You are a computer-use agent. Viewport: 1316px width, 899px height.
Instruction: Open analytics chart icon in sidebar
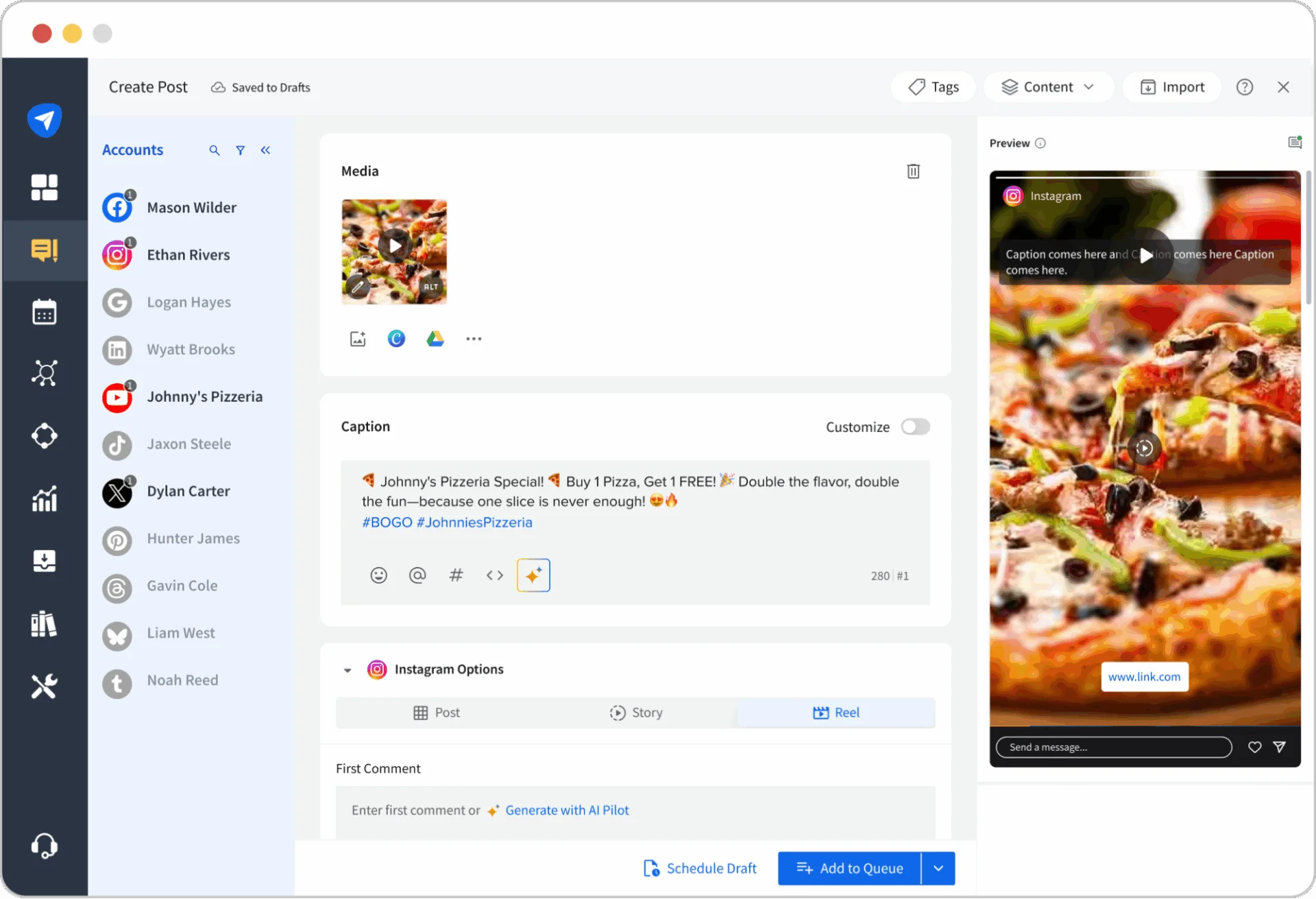click(x=45, y=499)
